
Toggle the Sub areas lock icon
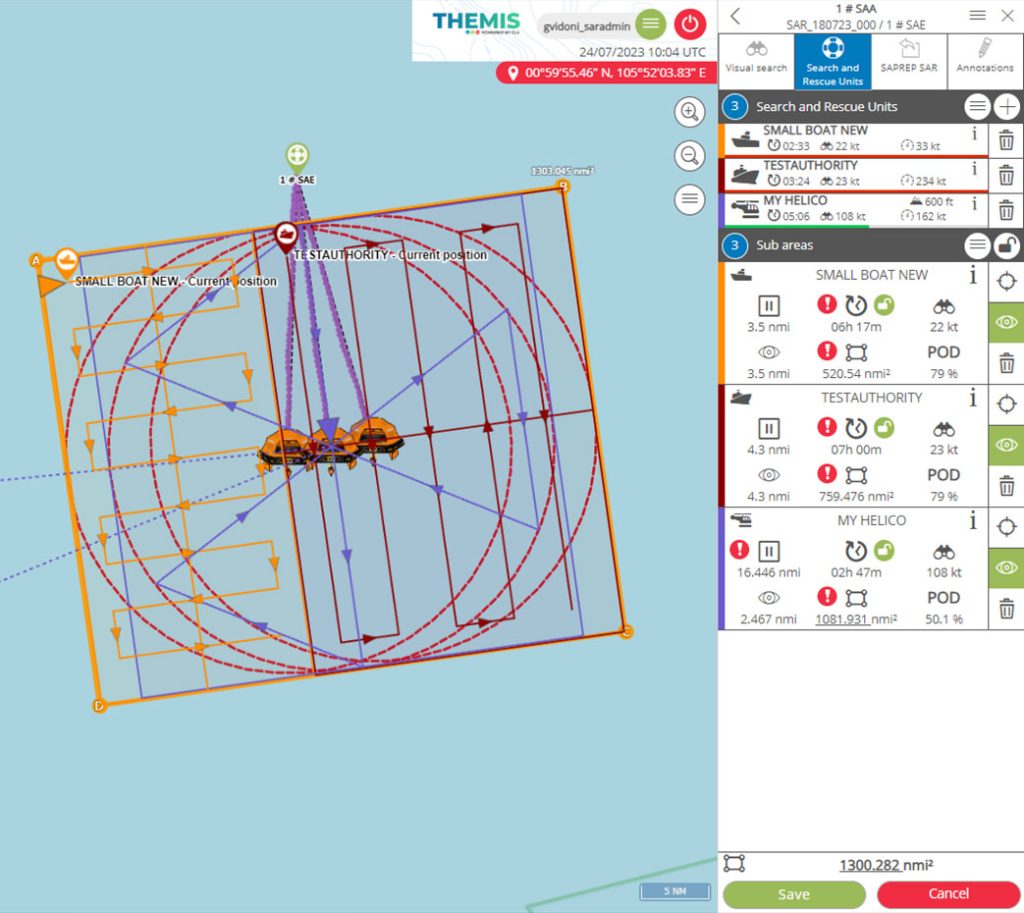click(1006, 245)
